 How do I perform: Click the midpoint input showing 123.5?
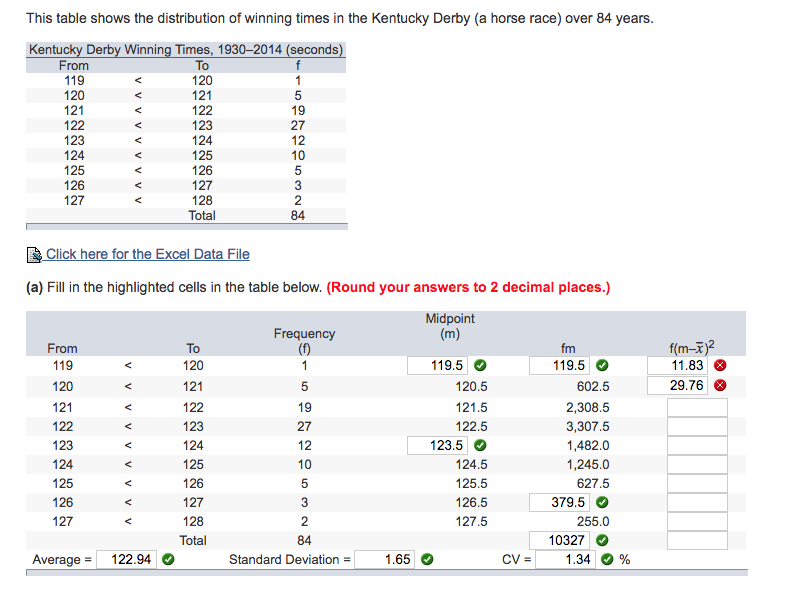[437, 445]
